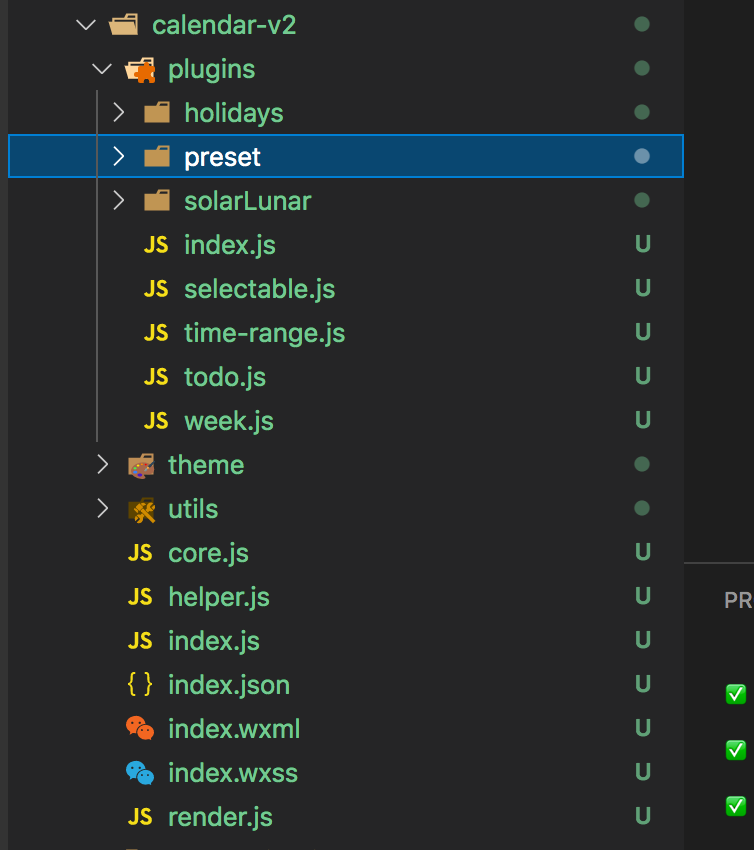Click the utils folder's tools icon
Screen dimensions: 754x850
pos(141,508)
